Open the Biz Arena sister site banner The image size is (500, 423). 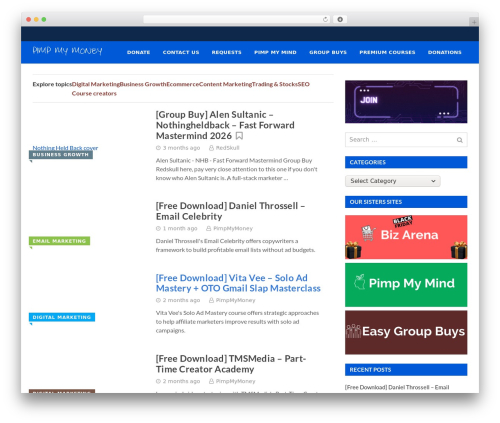pos(406,237)
